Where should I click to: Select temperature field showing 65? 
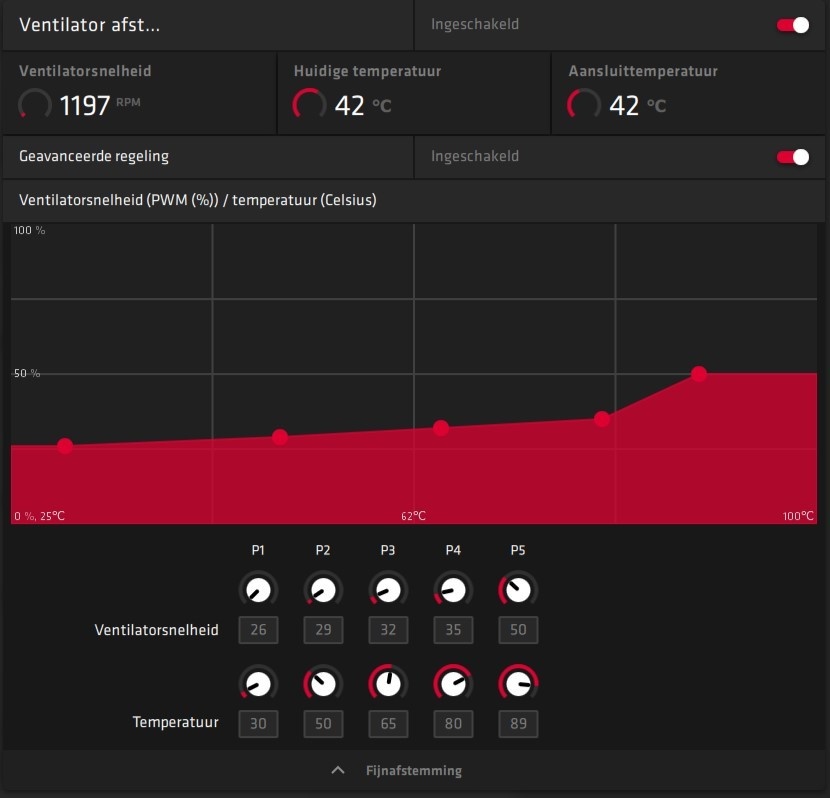[388, 724]
